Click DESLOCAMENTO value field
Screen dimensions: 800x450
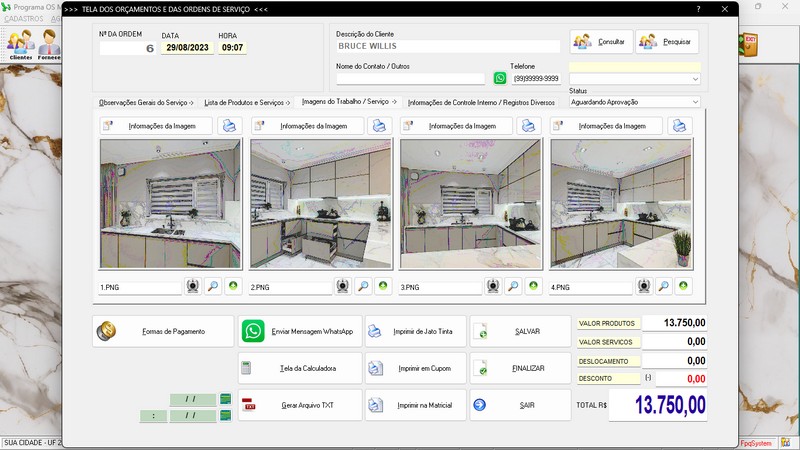[674, 361]
